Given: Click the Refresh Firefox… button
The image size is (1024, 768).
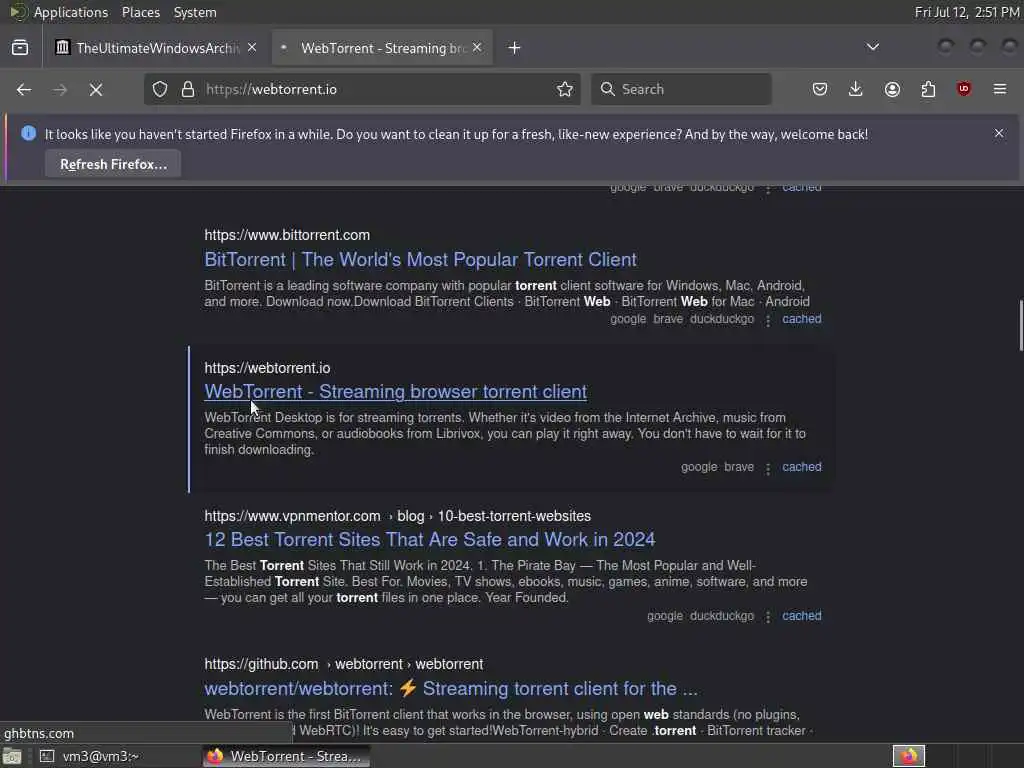Looking at the screenshot, I should (113, 164).
